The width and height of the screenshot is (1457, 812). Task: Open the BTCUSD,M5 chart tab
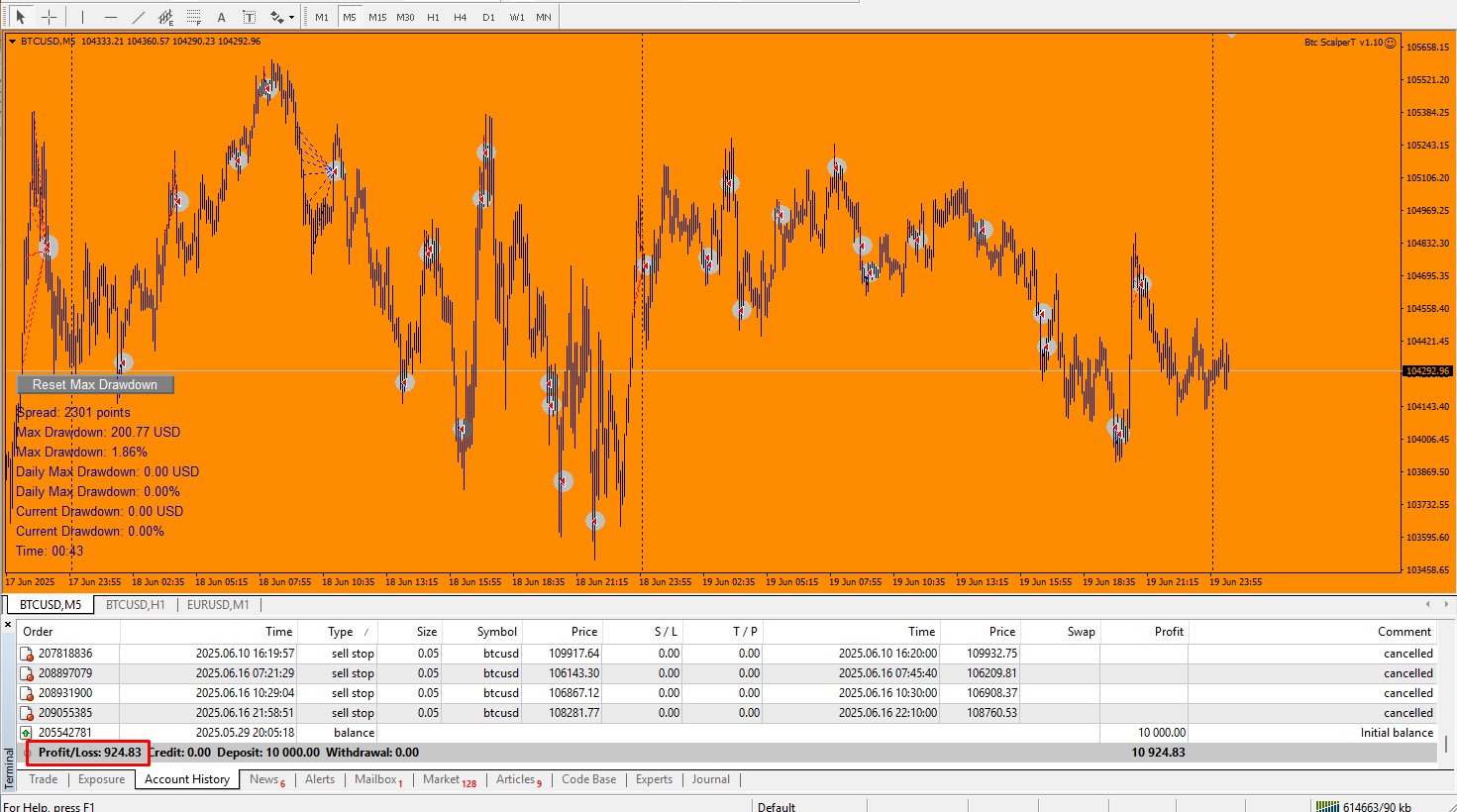[51, 604]
